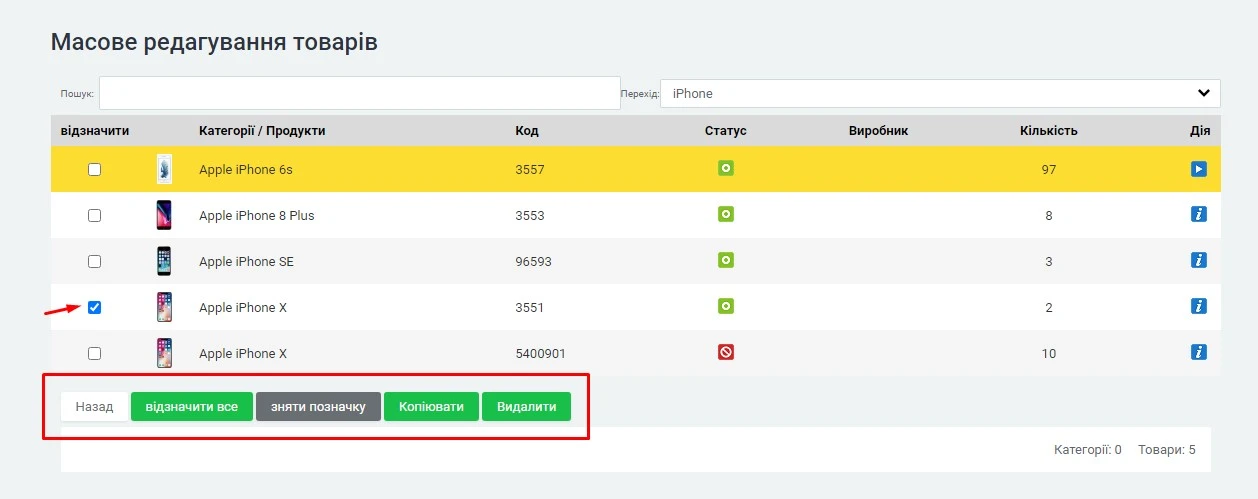Open info icon for Apple iPhone SE
Viewport: 1258px width, 499px height.
coord(1199,261)
